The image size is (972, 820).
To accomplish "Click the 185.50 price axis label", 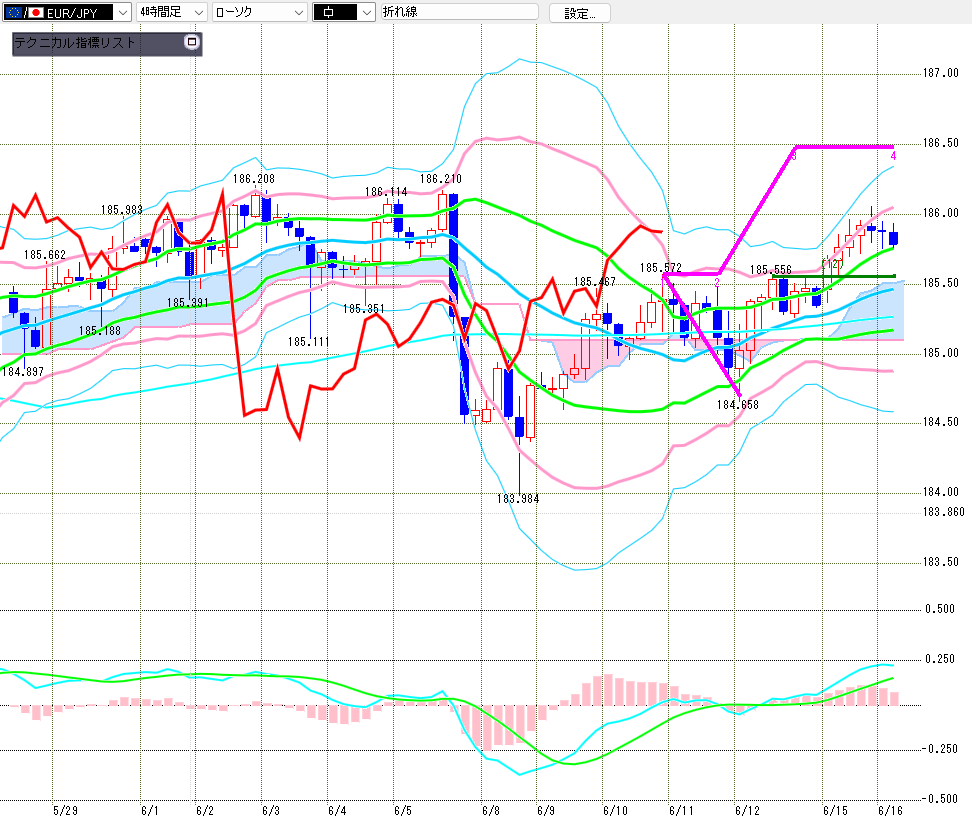I will tap(941, 283).
